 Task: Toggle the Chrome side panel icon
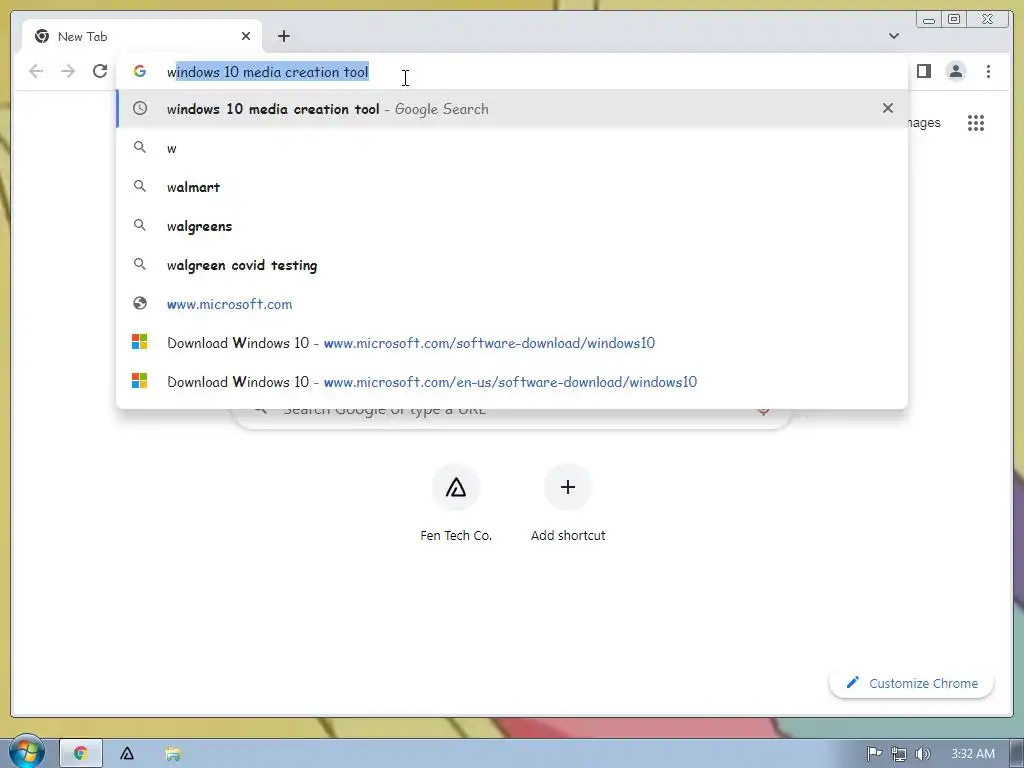923,71
